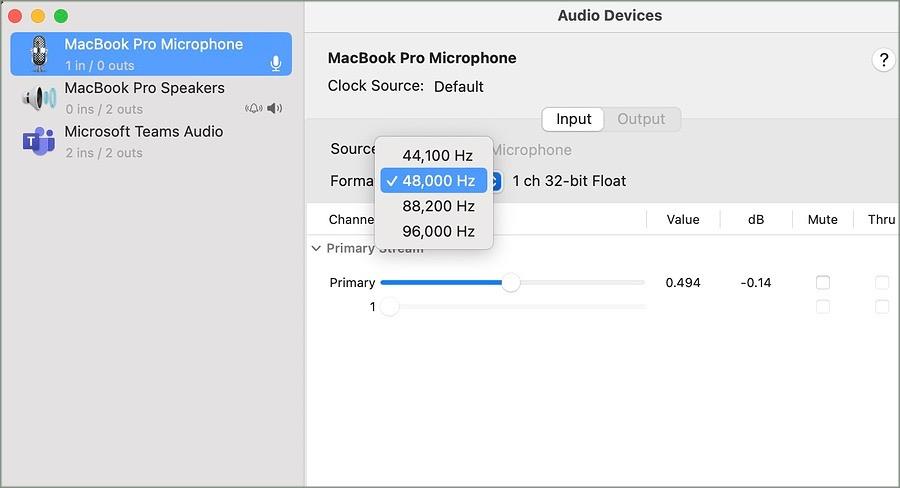Click the MacBook Pro Speakers icon
Image resolution: width=900 pixels, height=488 pixels.
pyautogui.click(x=39, y=98)
